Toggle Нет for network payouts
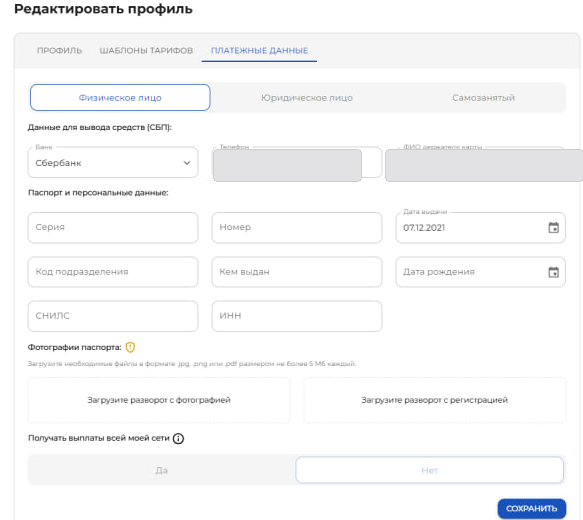 tap(429, 470)
